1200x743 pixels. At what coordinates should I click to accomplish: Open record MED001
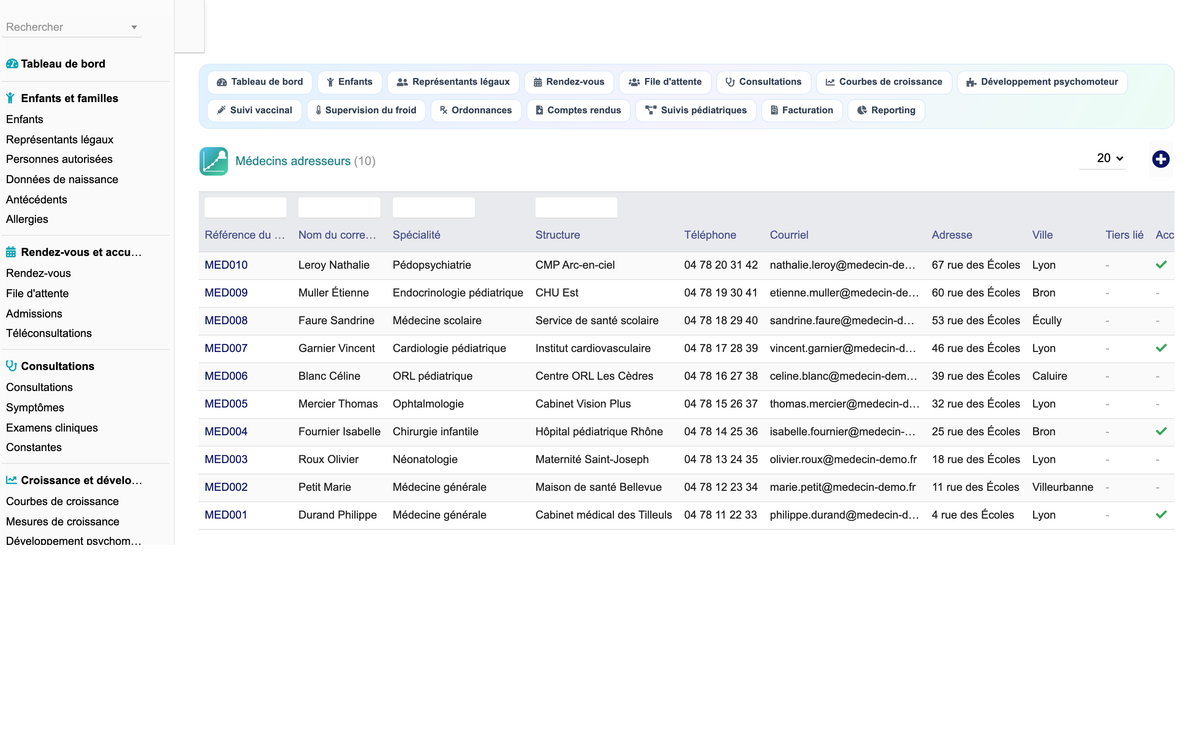click(226, 515)
